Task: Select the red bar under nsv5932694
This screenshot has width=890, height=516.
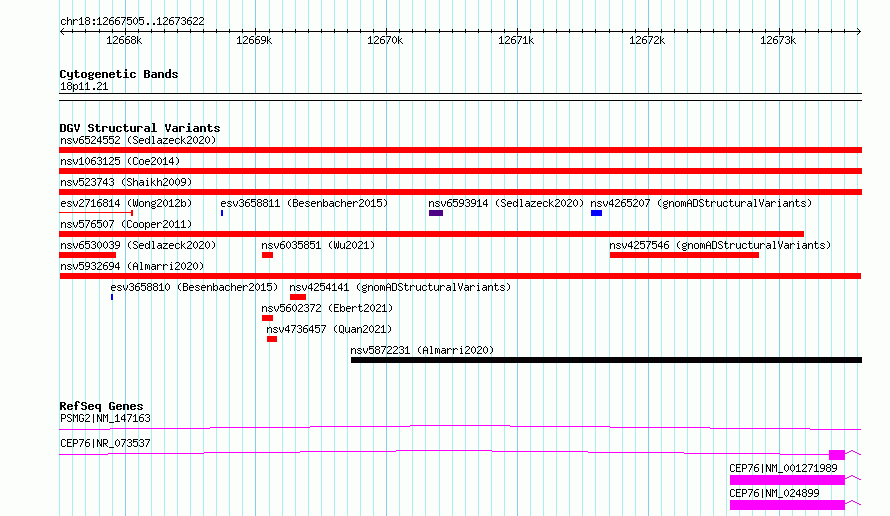Action: click(x=460, y=276)
